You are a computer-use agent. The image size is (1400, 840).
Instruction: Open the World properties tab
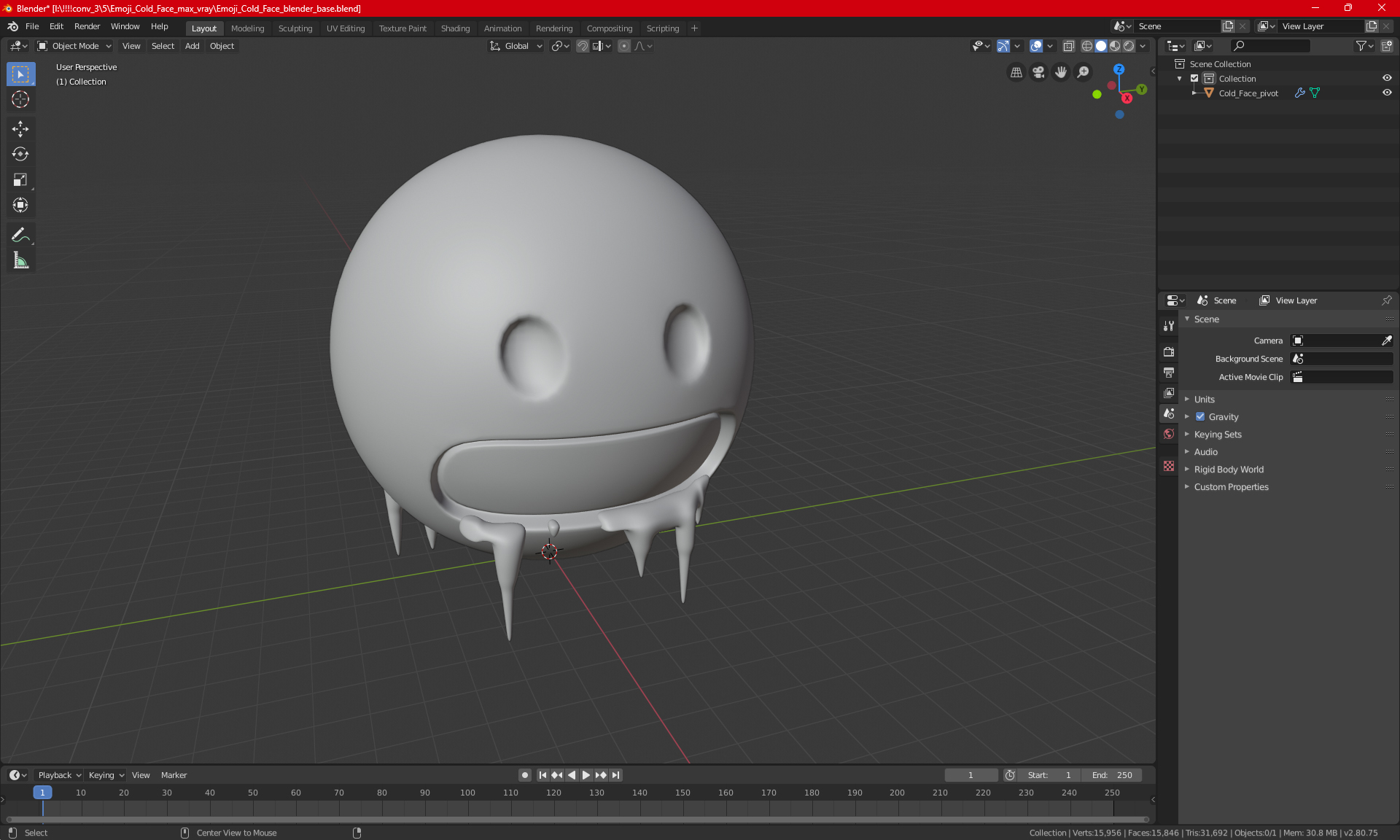pyautogui.click(x=1169, y=434)
